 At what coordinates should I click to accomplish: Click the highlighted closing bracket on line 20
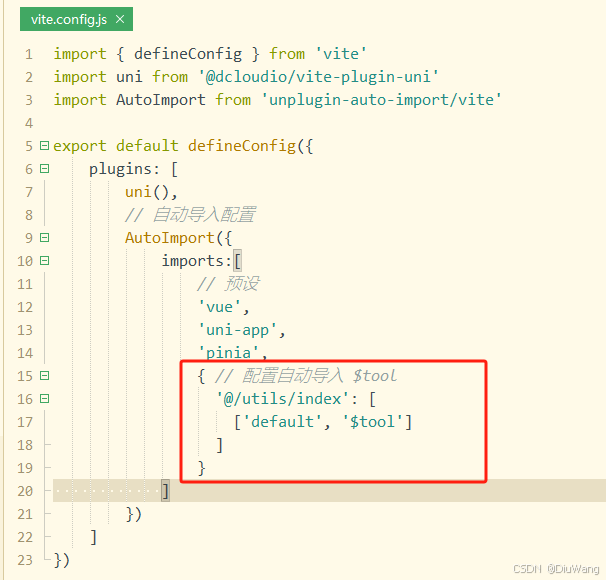[165, 491]
